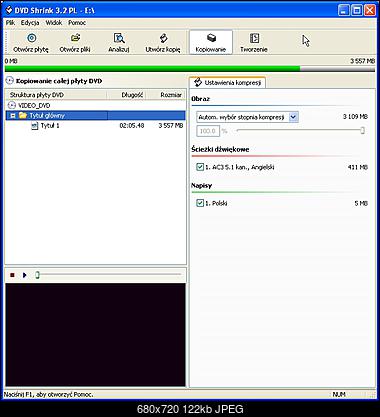
Task: Click the compression percentage input field
Action: (208, 131)
